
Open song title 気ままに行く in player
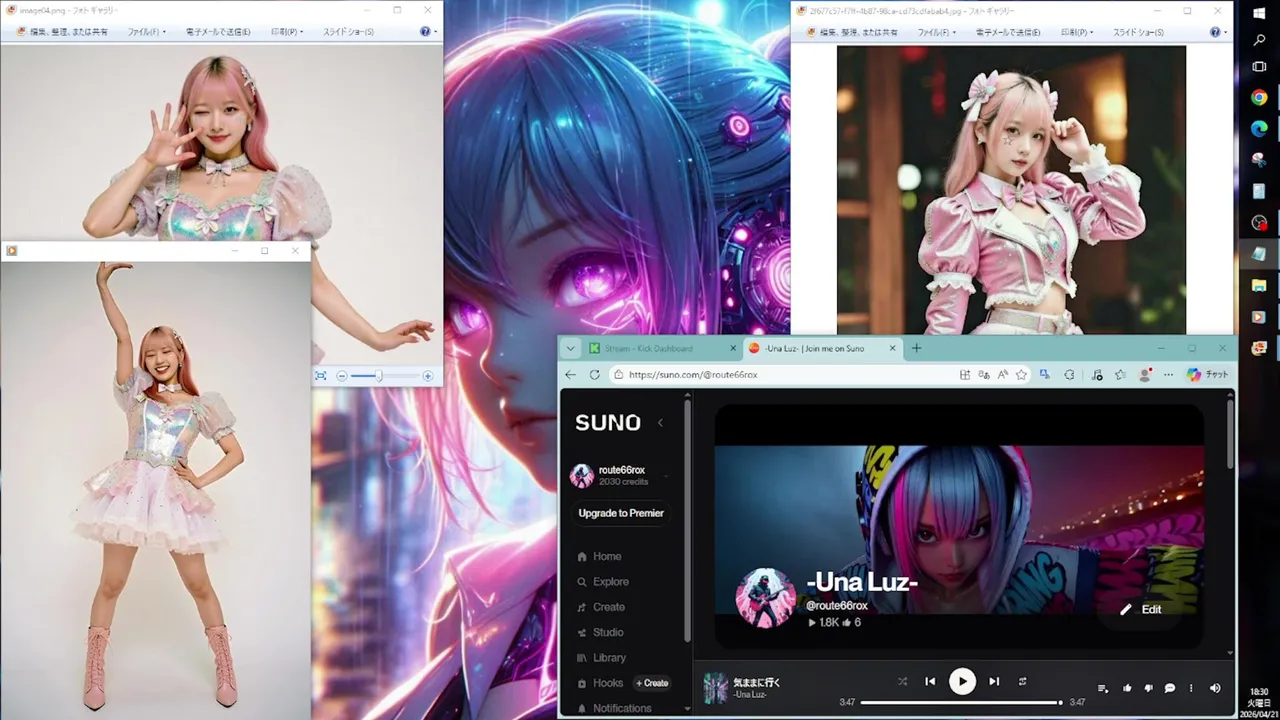click(x=756, y=682)
